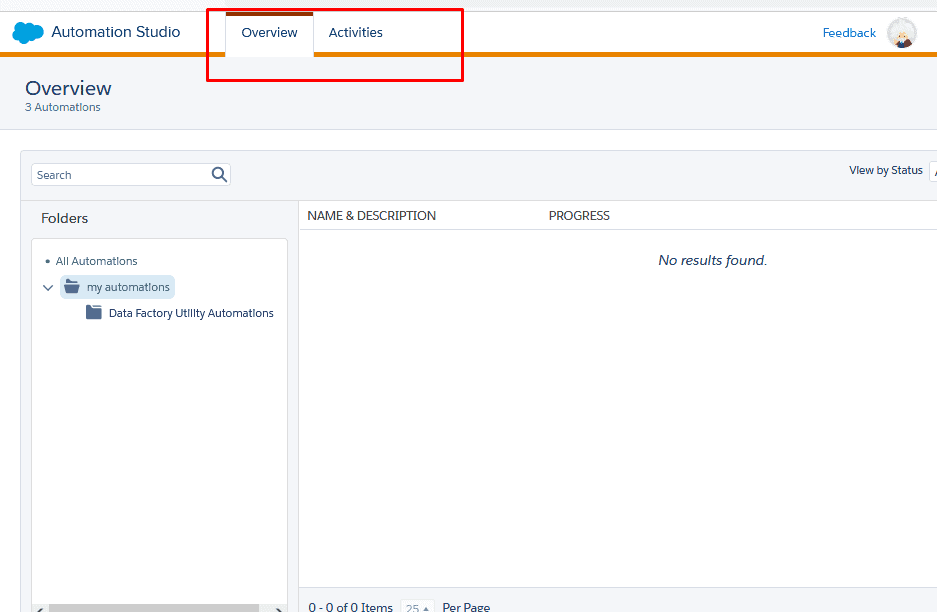Switch to the Overview tab
The image size is (937, 612).
(269, 33)
